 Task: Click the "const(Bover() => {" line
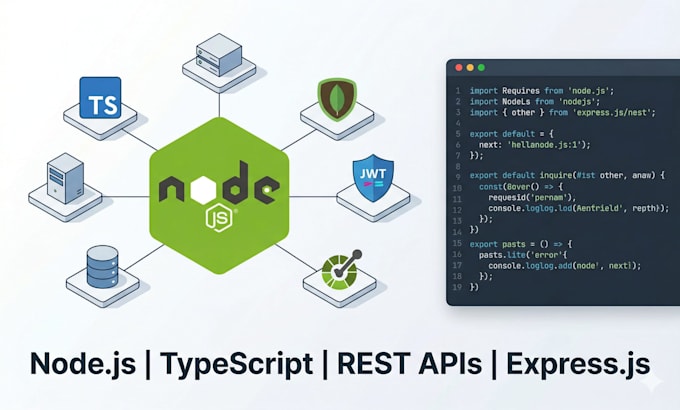(521, 187)
